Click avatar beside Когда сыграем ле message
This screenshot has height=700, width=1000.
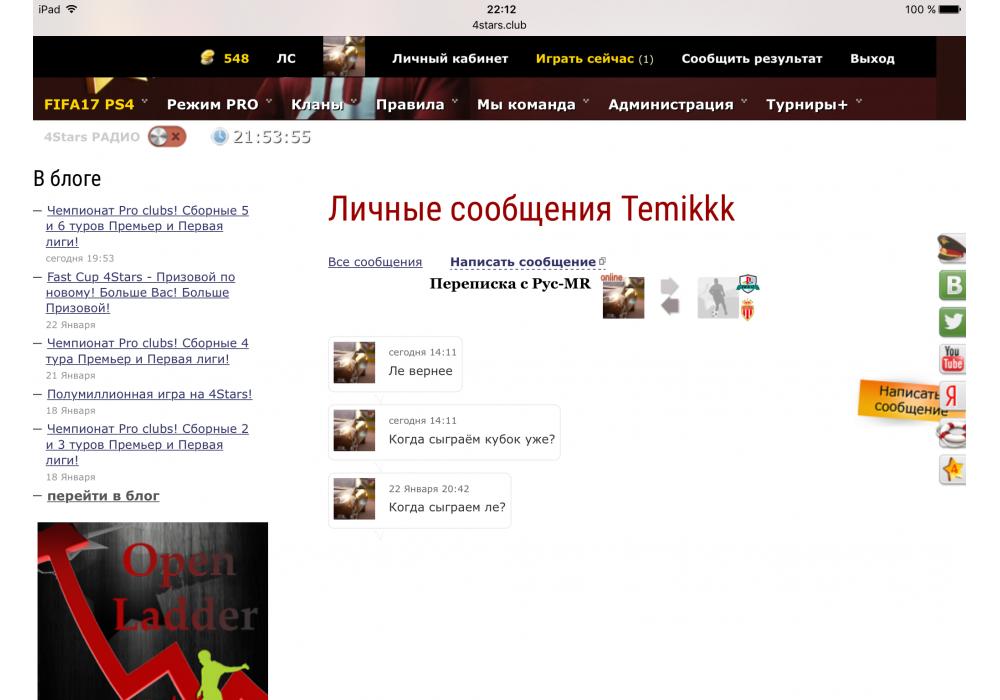click(355, 499)
